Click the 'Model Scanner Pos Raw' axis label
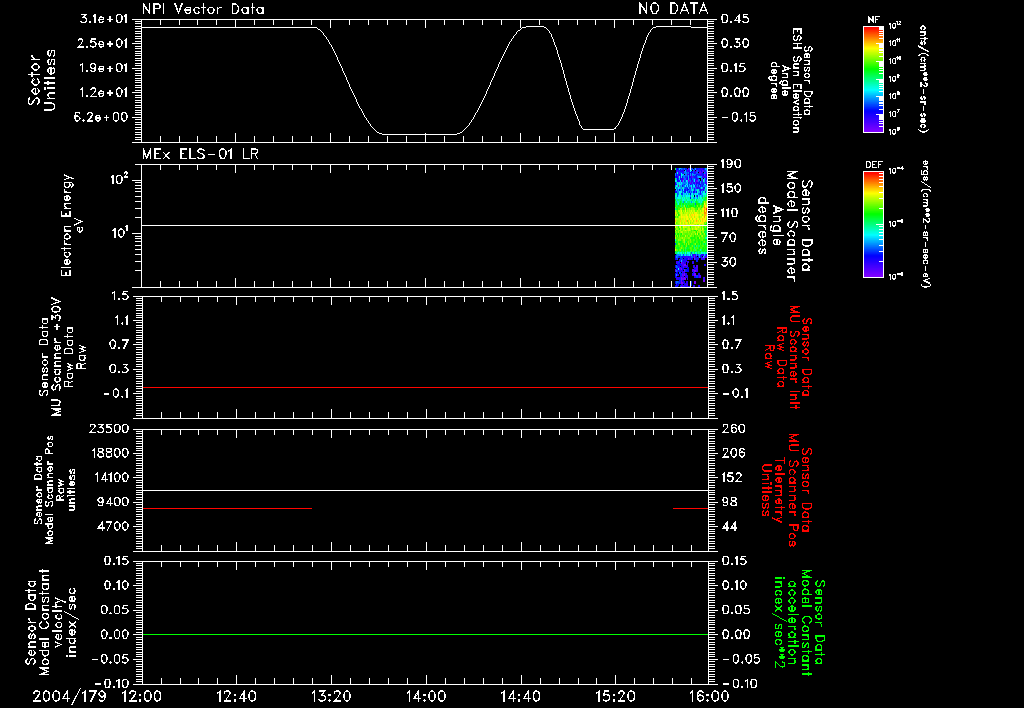The width and height of the screenshot is (1024, 708). (x=55, y=490)
